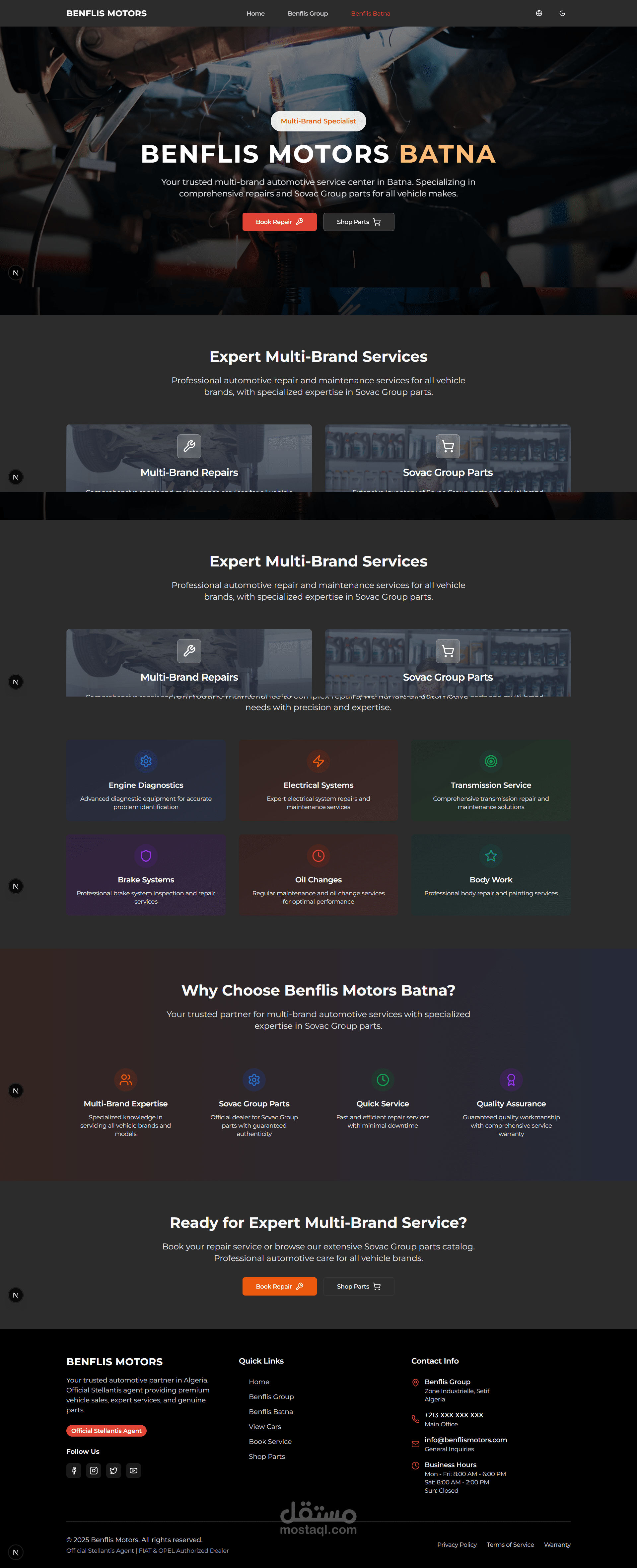
Task: Click the Multi-Brand Expertise feature title
Action: [x=125, y=1103]
